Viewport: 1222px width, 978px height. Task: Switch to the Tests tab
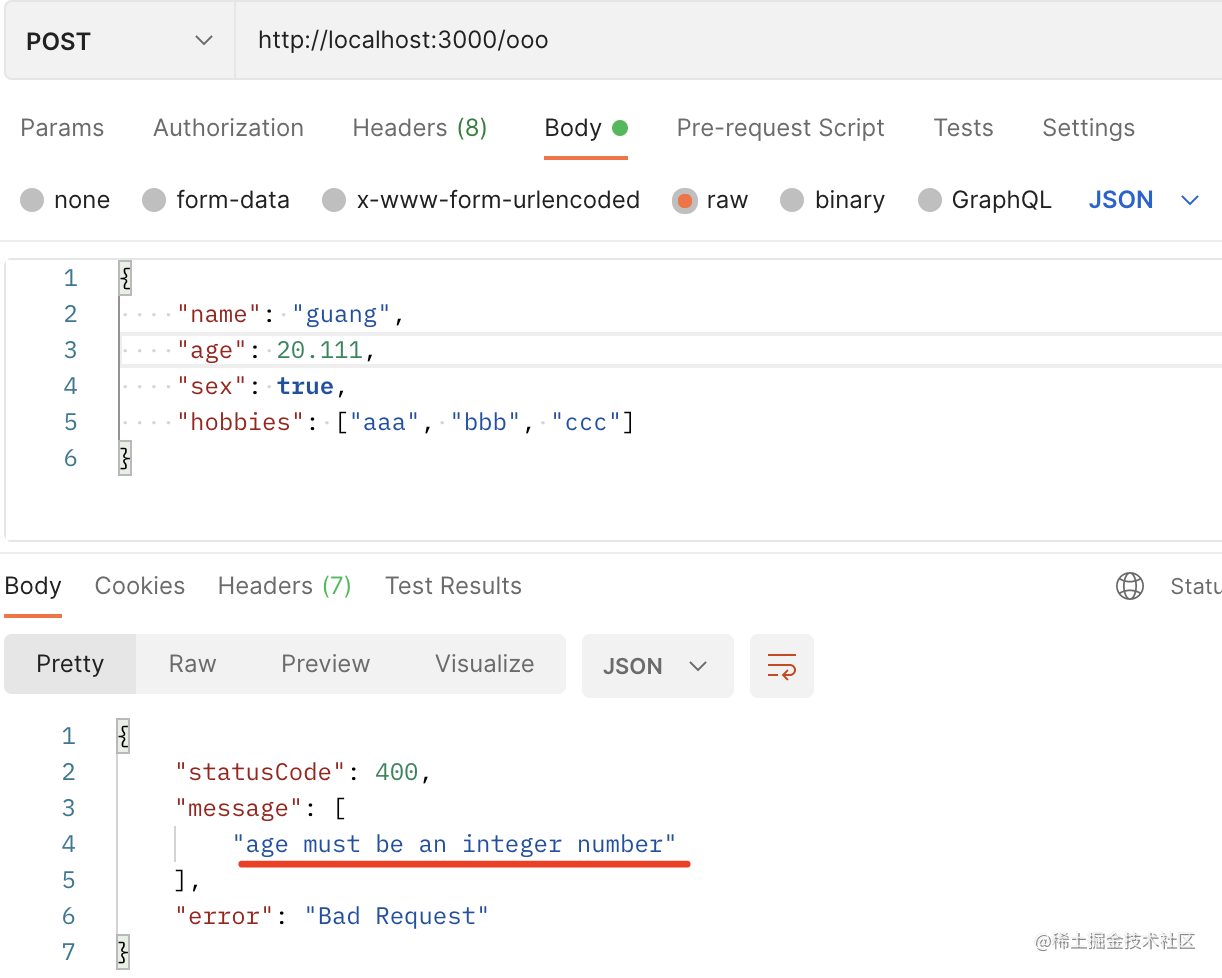pyautogui.click(x=963, y=128)
